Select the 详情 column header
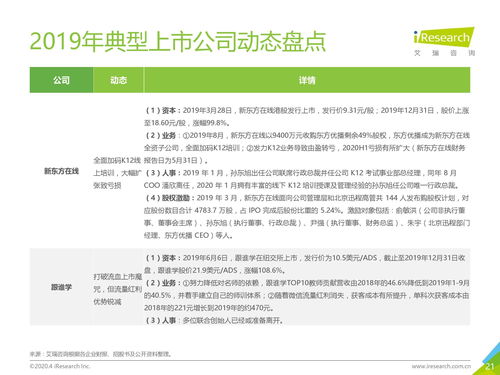Screen dimensions: 500x375 [307, 80]
